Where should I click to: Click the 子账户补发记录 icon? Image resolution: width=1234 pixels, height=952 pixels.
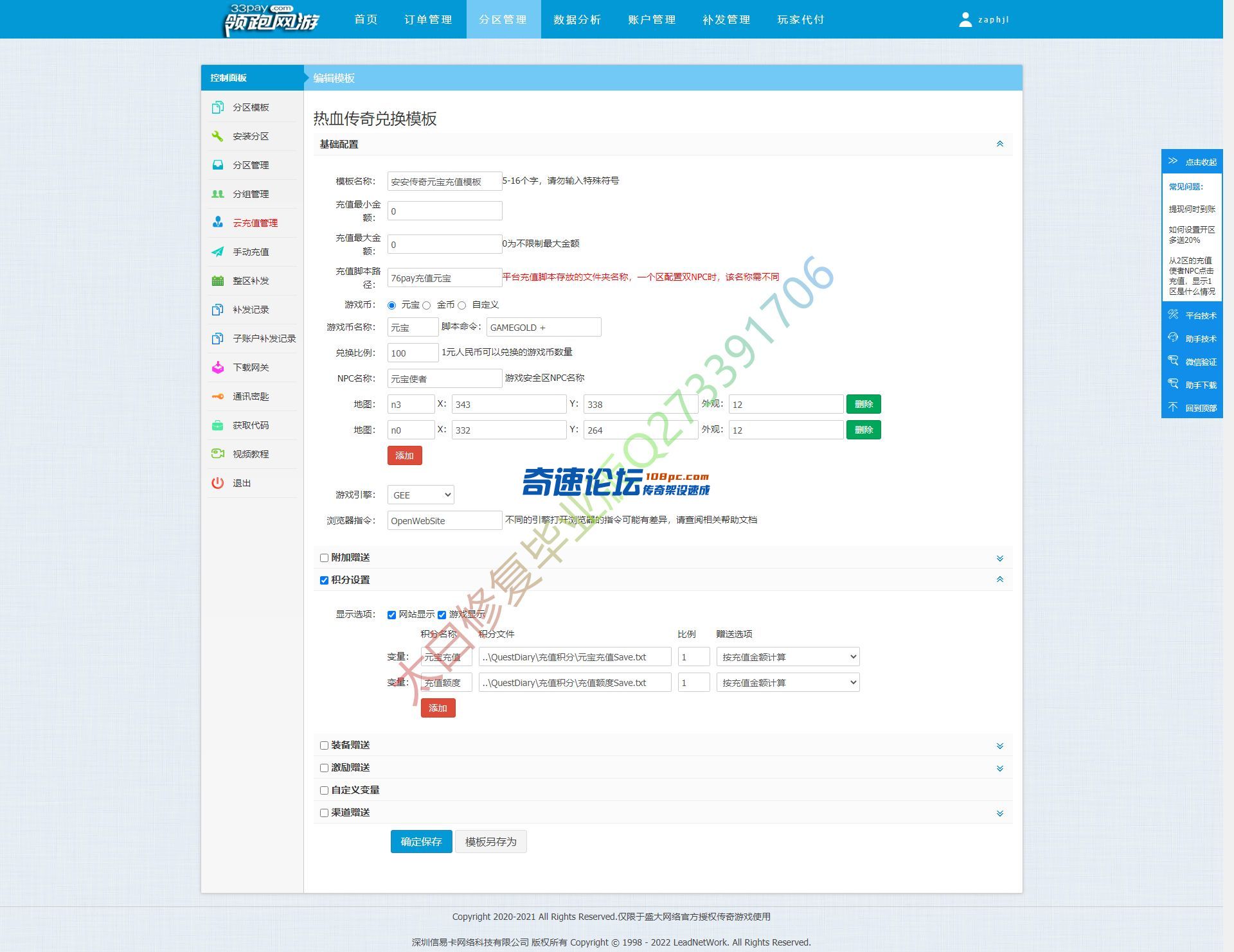218,339
